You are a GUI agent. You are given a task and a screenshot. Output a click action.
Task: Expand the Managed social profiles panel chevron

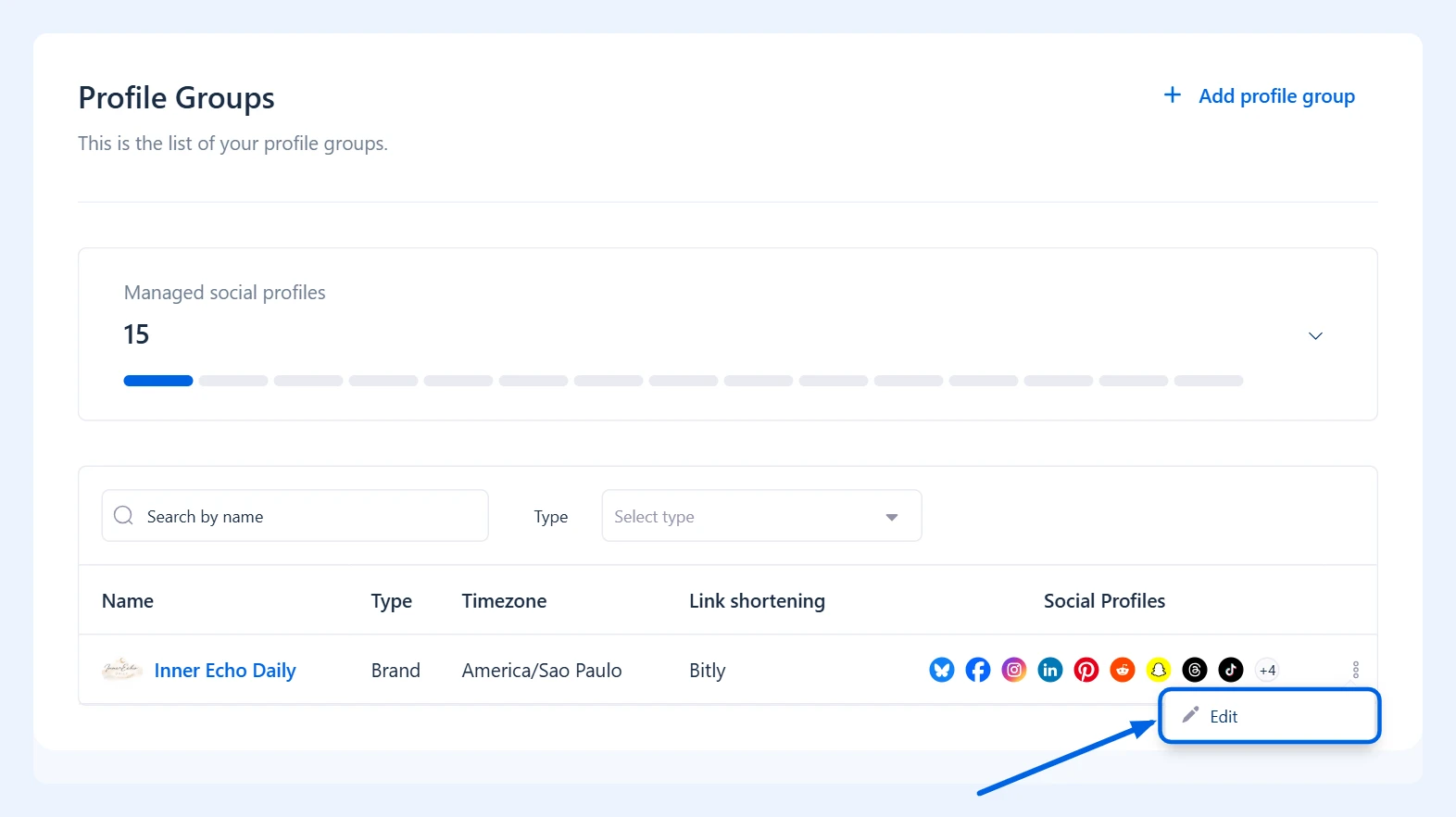click(1315, 335)
